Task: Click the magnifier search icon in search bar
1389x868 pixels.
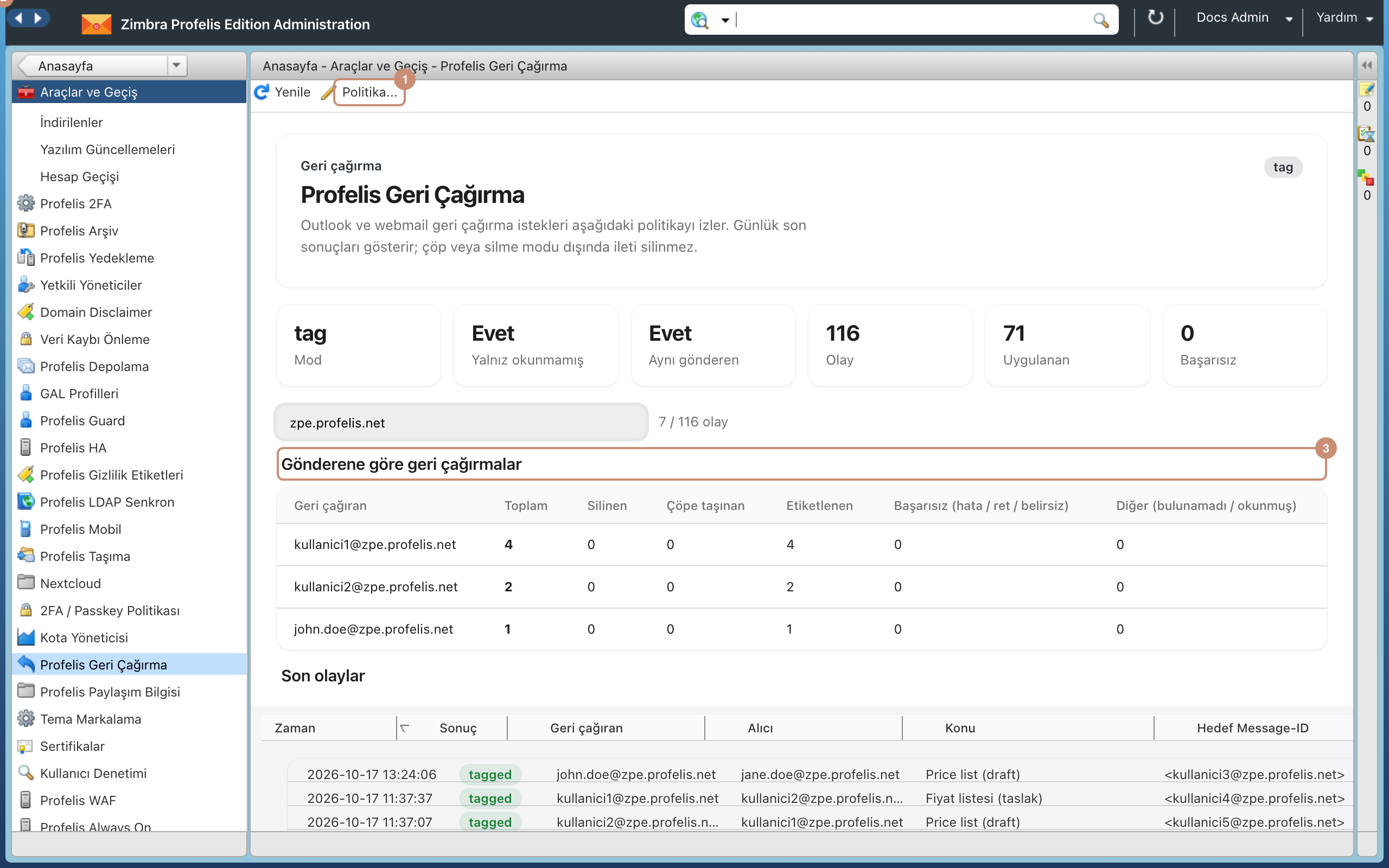Action: 1100,21
